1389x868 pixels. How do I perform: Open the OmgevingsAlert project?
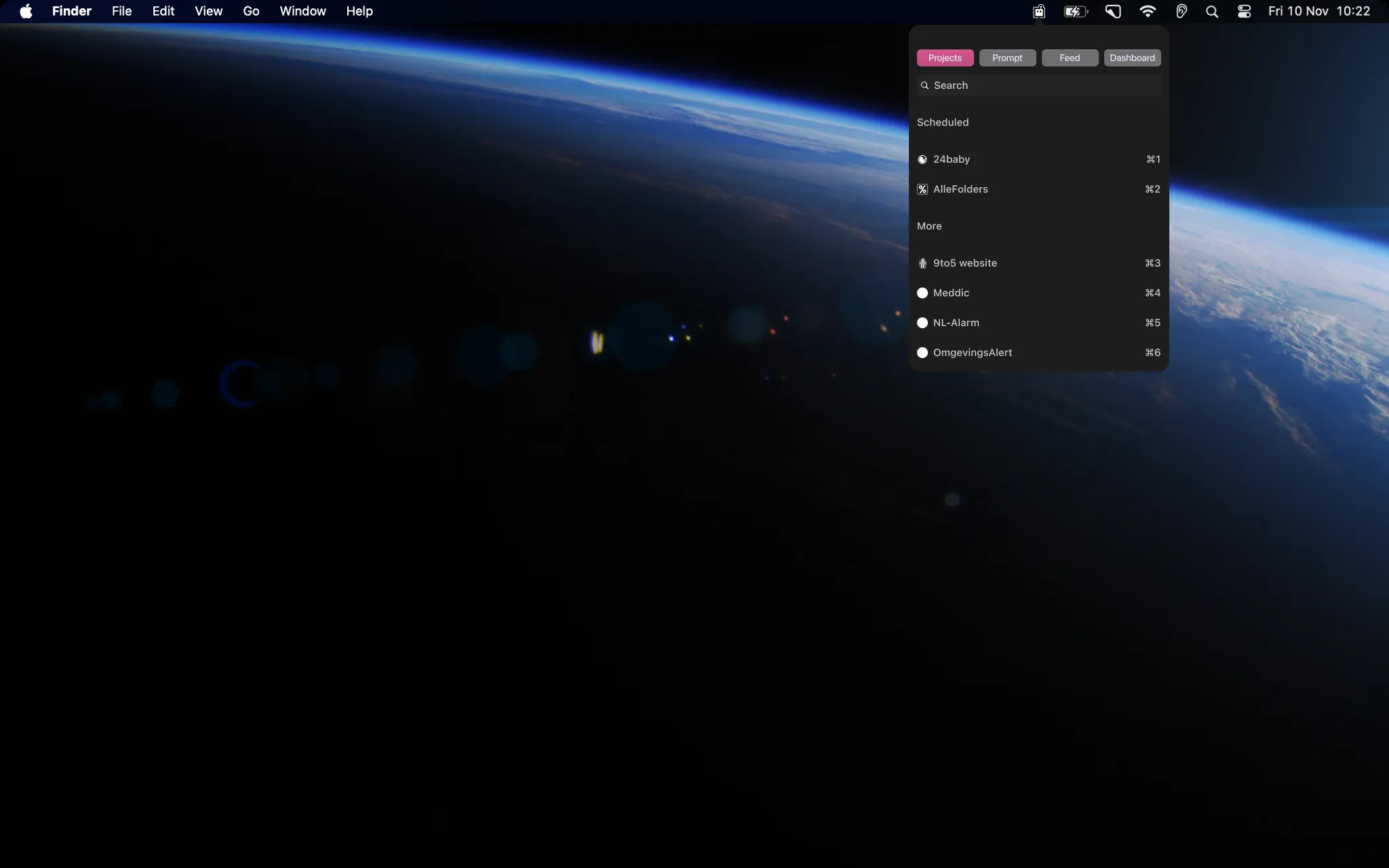(1038, 353)
